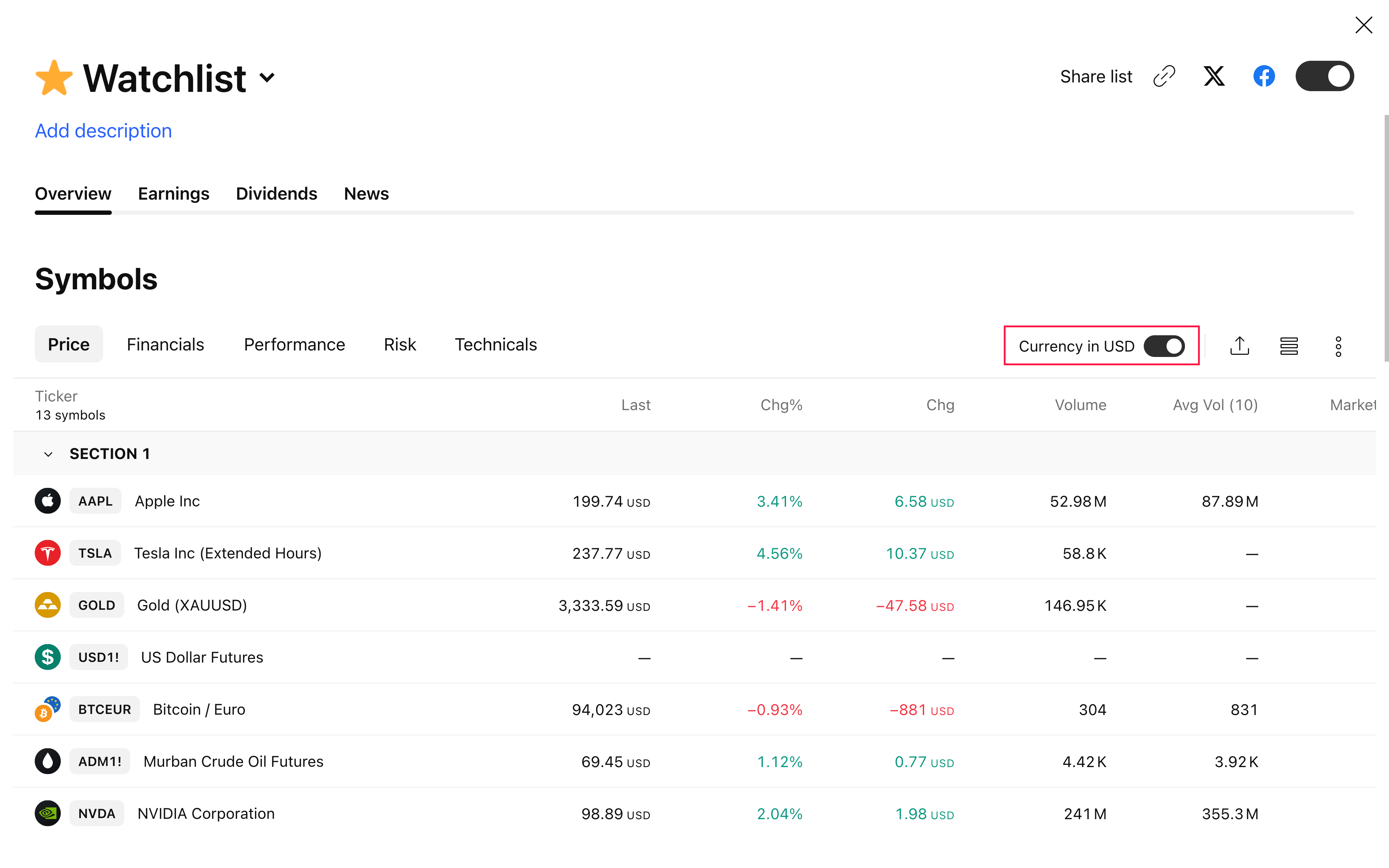This screenshot has height=868, width=1389.
Task: Open the TSLA ticker badge
Action: (95, 553)
